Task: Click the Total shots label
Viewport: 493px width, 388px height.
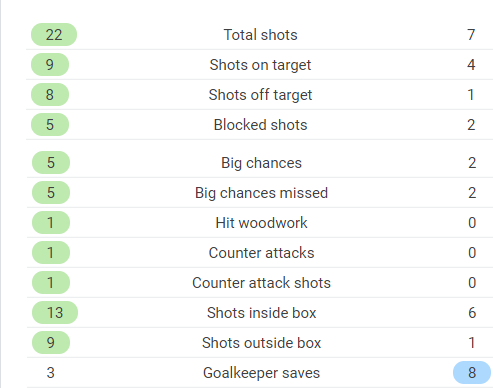Action: click(260, 35)
